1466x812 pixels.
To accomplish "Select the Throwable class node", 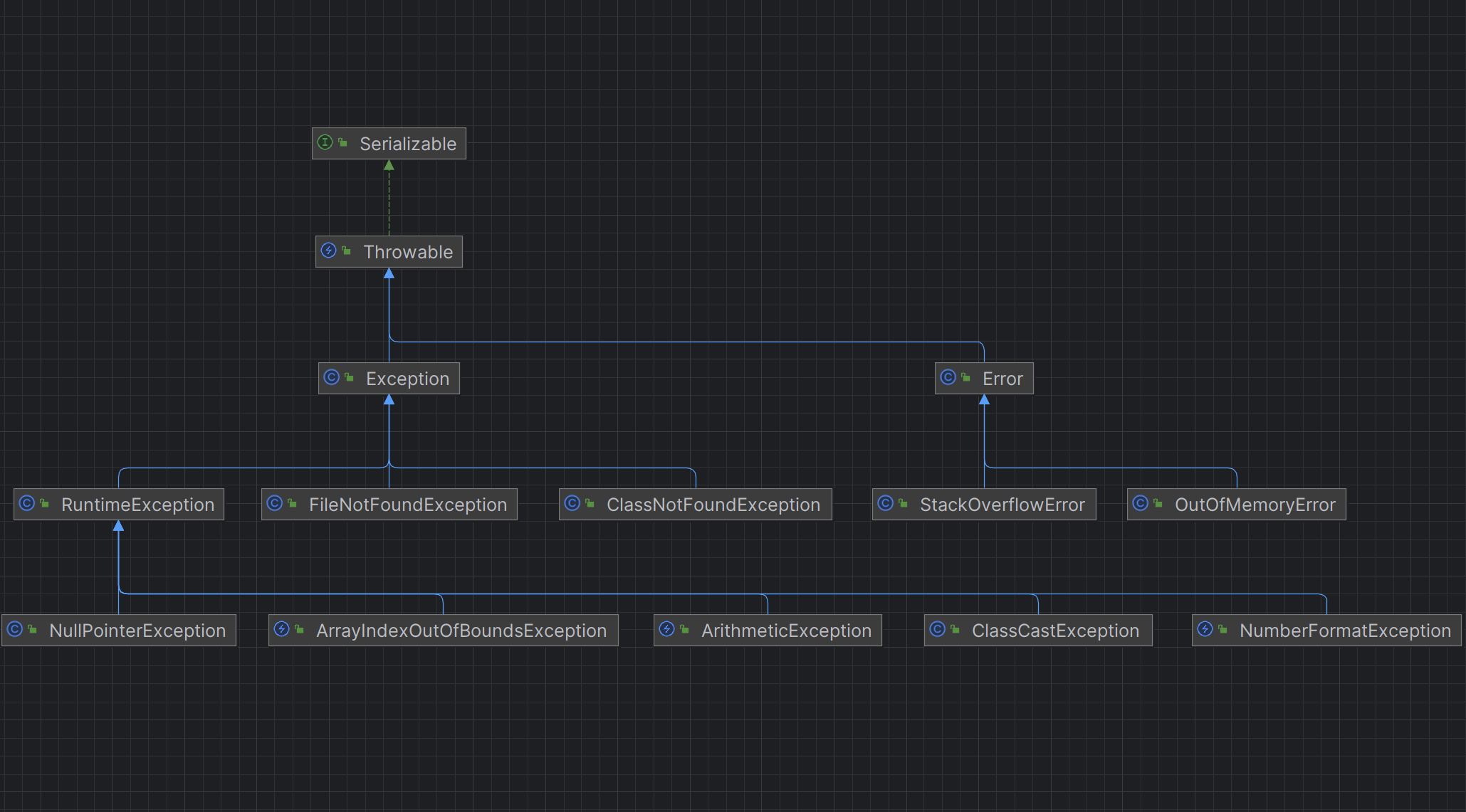I will [x=389, y=252].
